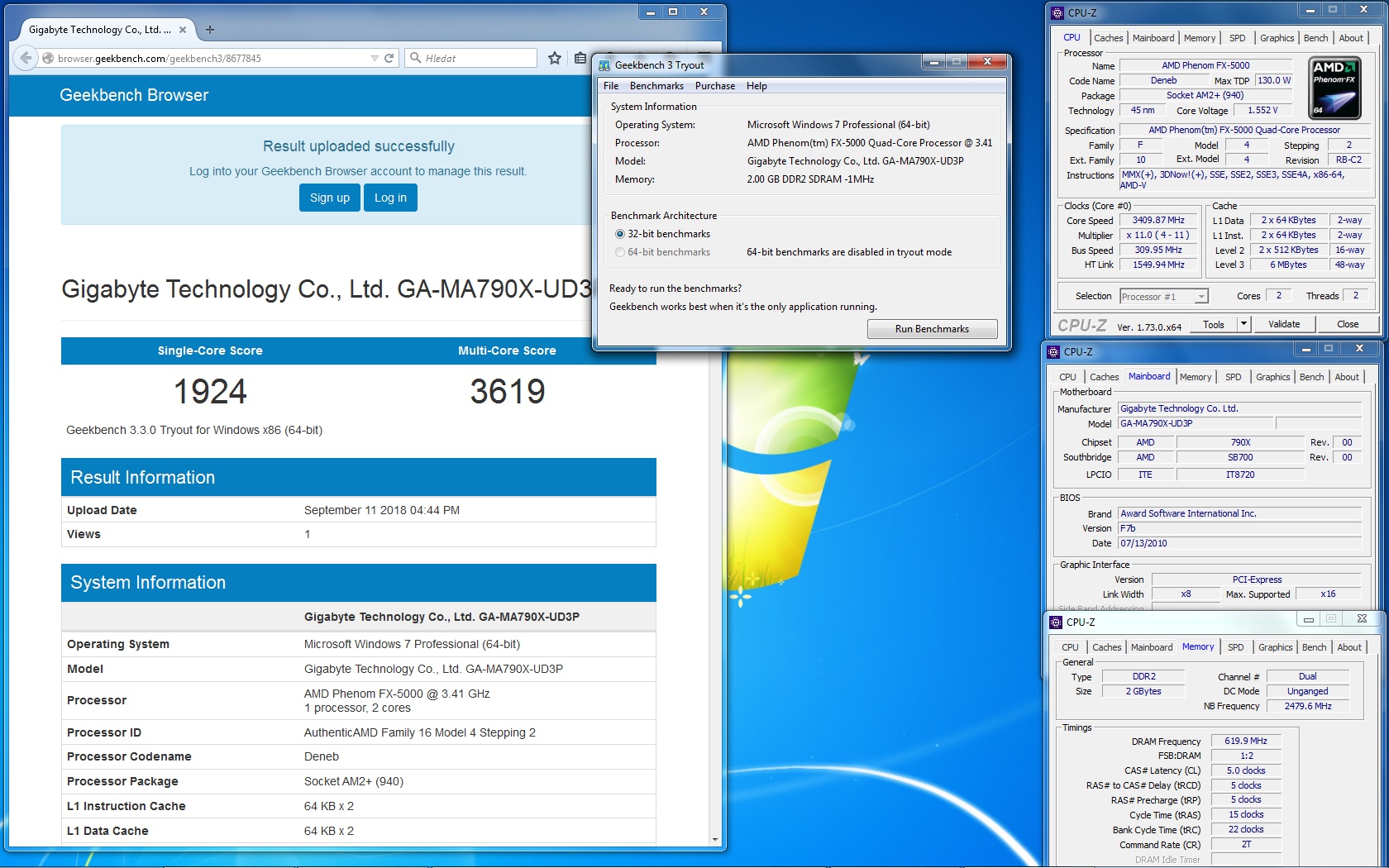The image size is (1389, 868).
Task: Open the Help menu in Geekbench
Action: click(x=757, y=86)
